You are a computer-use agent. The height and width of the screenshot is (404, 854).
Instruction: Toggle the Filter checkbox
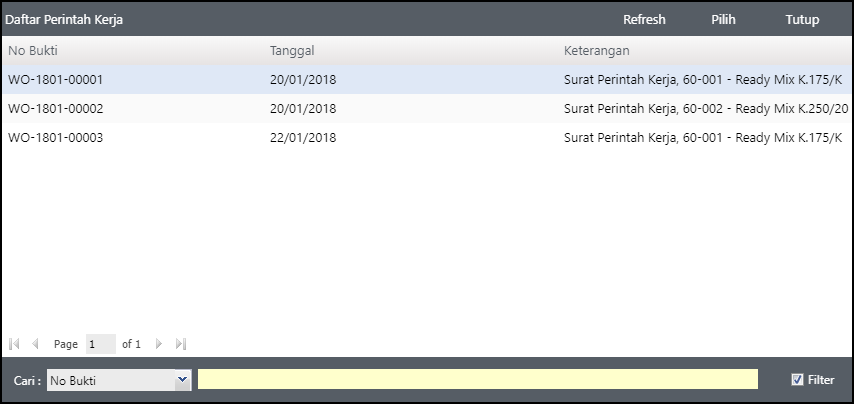[797, 380]
